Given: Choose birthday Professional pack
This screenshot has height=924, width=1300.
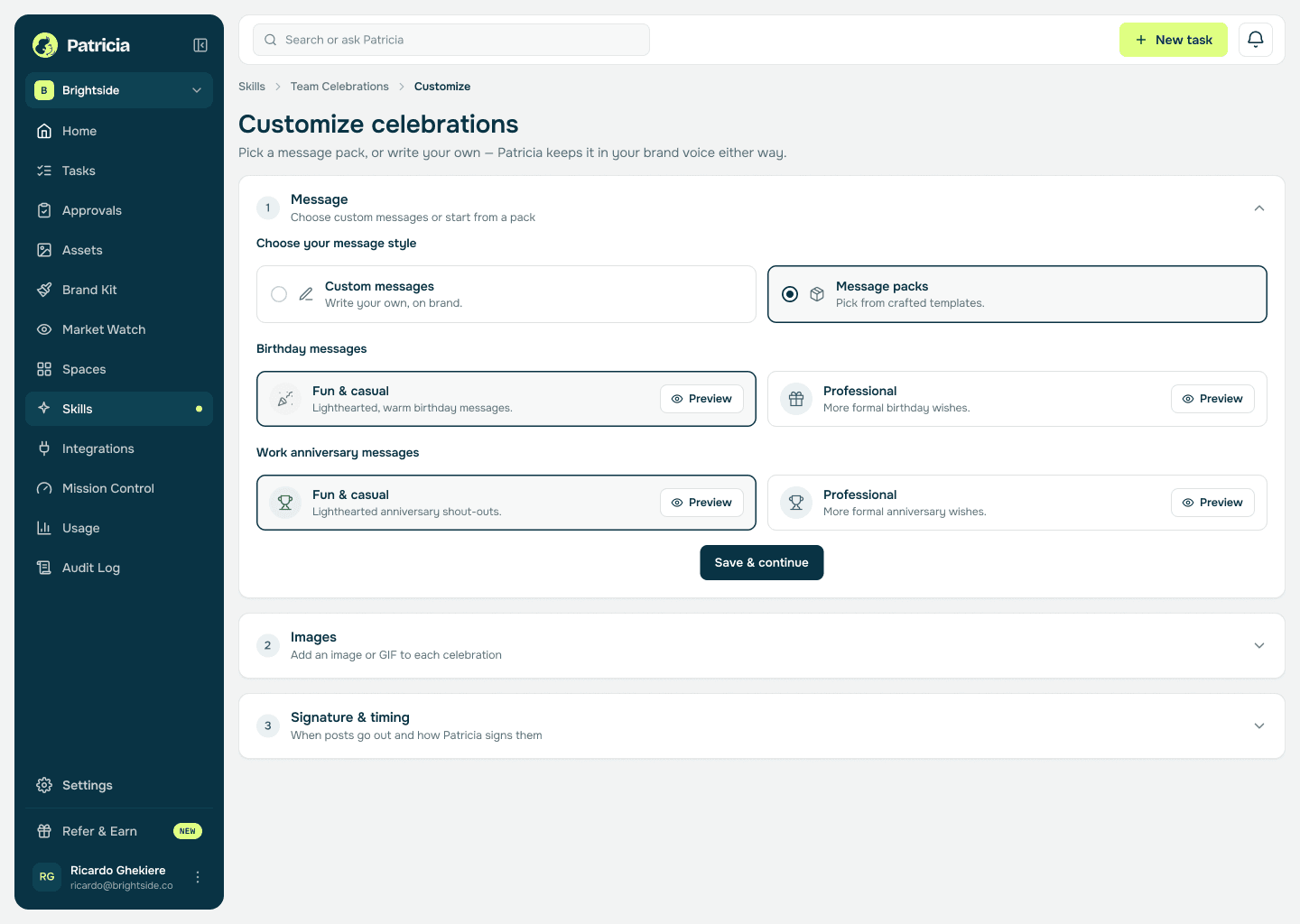Looking at the screenshot, I should pyautogui.click(x=1017, y=399).
